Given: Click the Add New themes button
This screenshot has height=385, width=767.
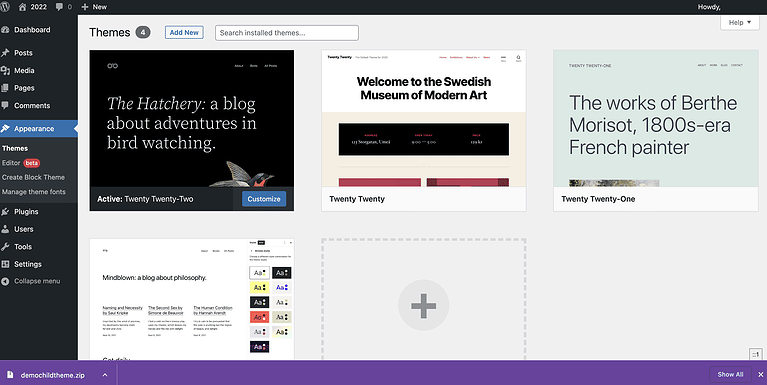Looking at the screenshot, I should click(x=184, y=32).
